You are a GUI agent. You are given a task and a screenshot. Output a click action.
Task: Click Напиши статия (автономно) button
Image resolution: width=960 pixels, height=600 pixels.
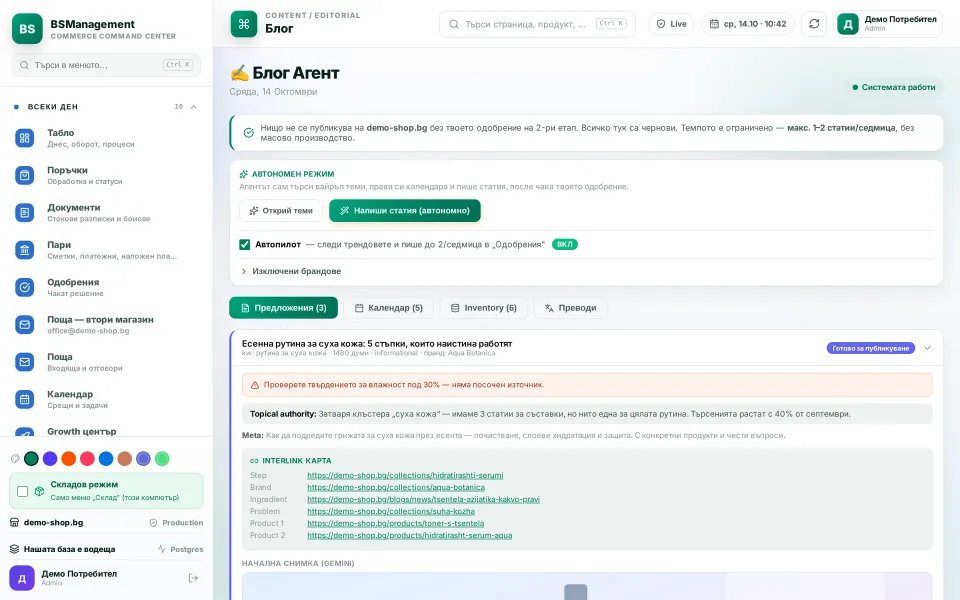(405, 211)
